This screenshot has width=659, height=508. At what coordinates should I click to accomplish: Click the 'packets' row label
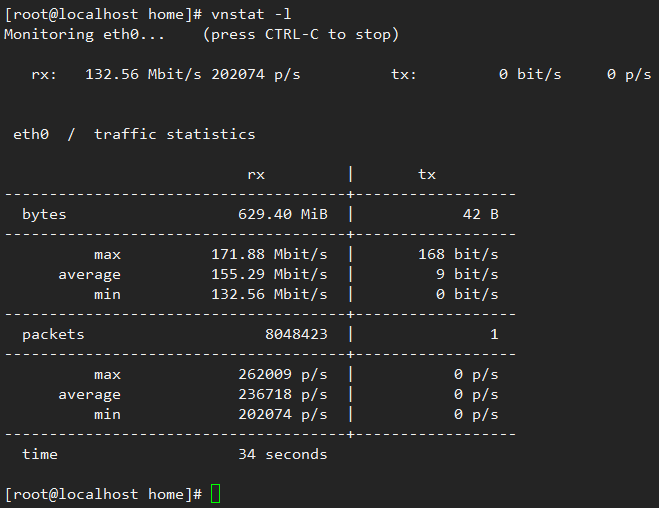[x=53, y=334]
